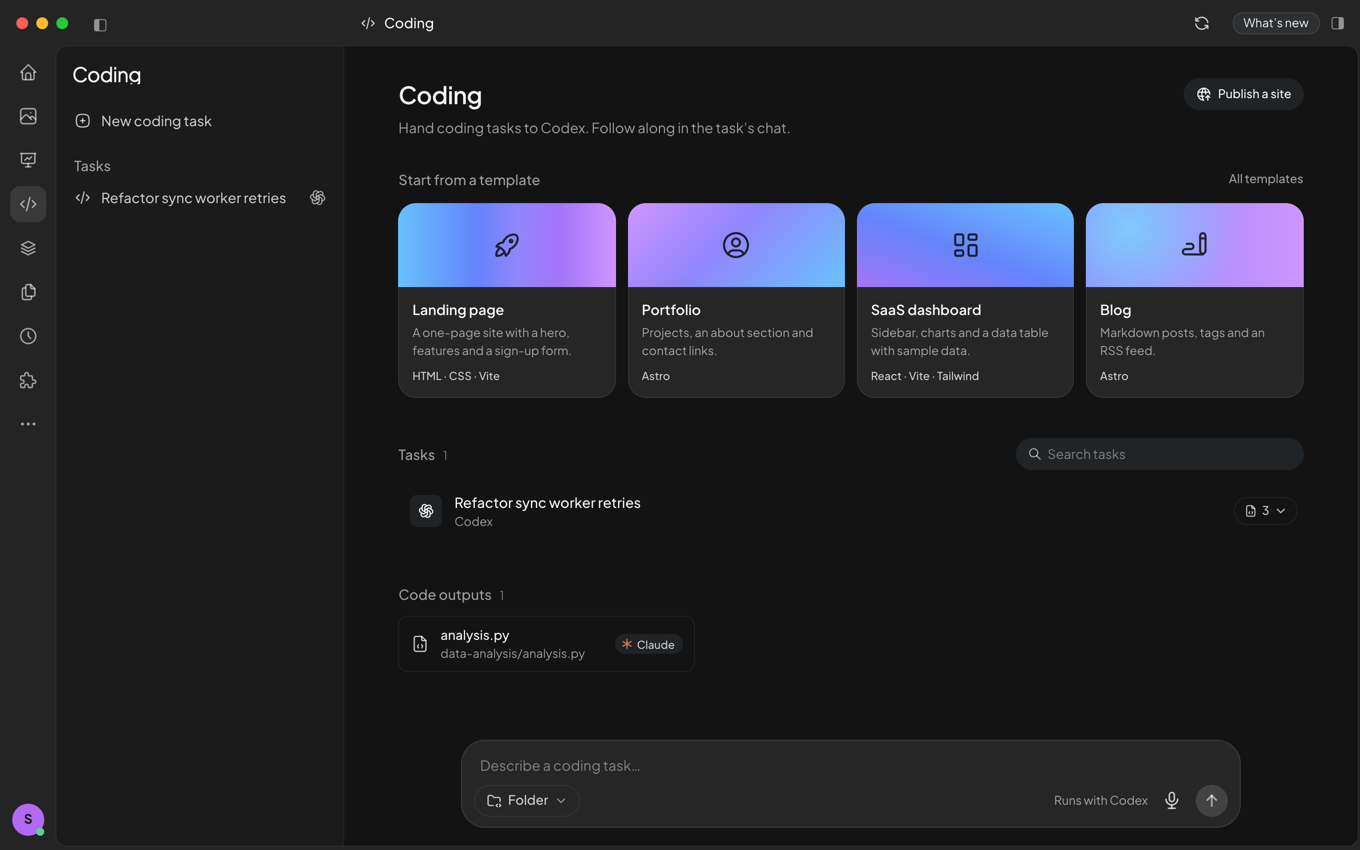Click the Search tasks field

pyautogui.click(x=1160, y=454)
